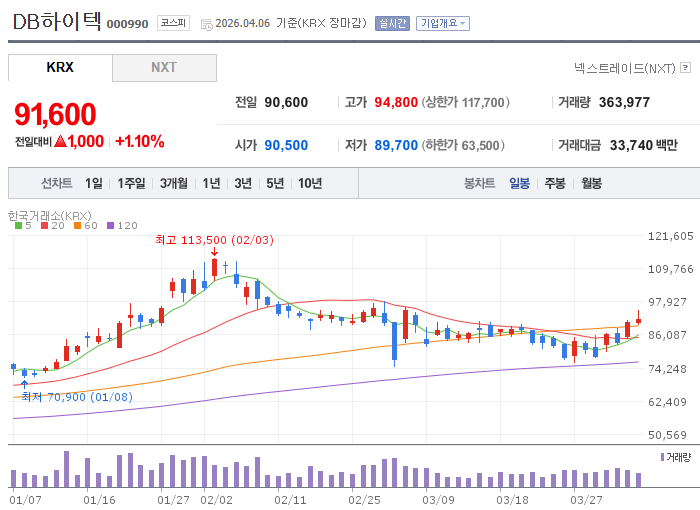Screen dimensions: 700x510
Task: Click the high price value 94,800
Action: tap(396, 102)
